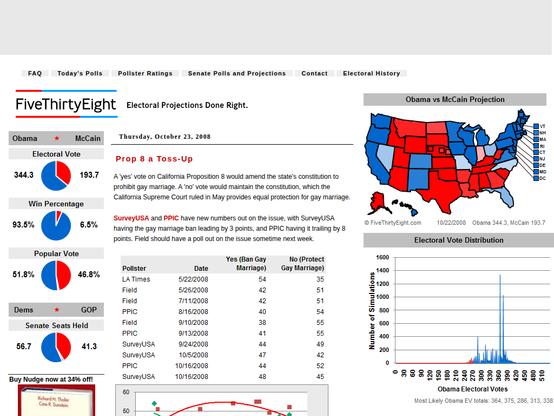The height and width of the screenshot is (416, 554).
Task: Click the Obama vs McCain projection map
Action: tap(456, 163)
